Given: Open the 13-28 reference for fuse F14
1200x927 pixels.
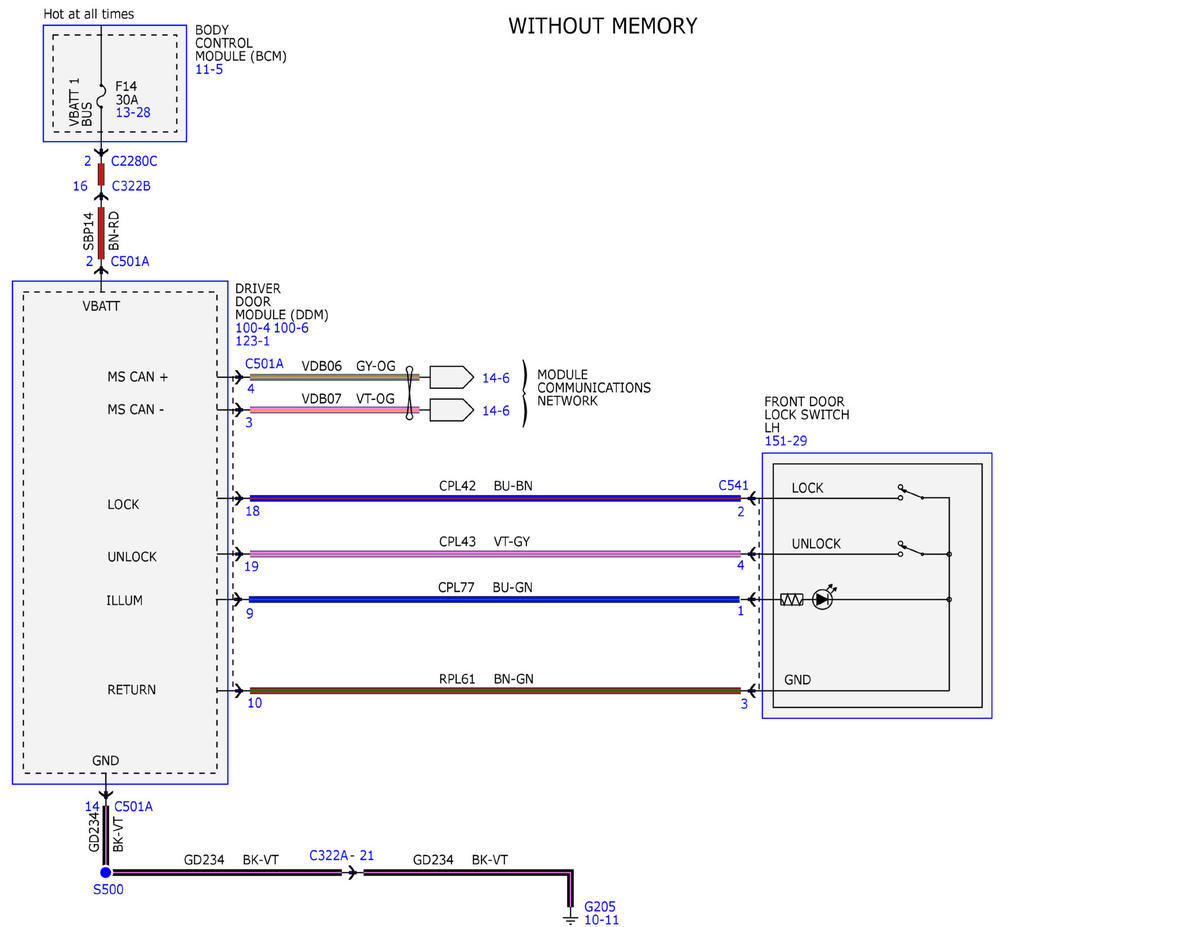Looking at the screenshot, I should point(133,113).
